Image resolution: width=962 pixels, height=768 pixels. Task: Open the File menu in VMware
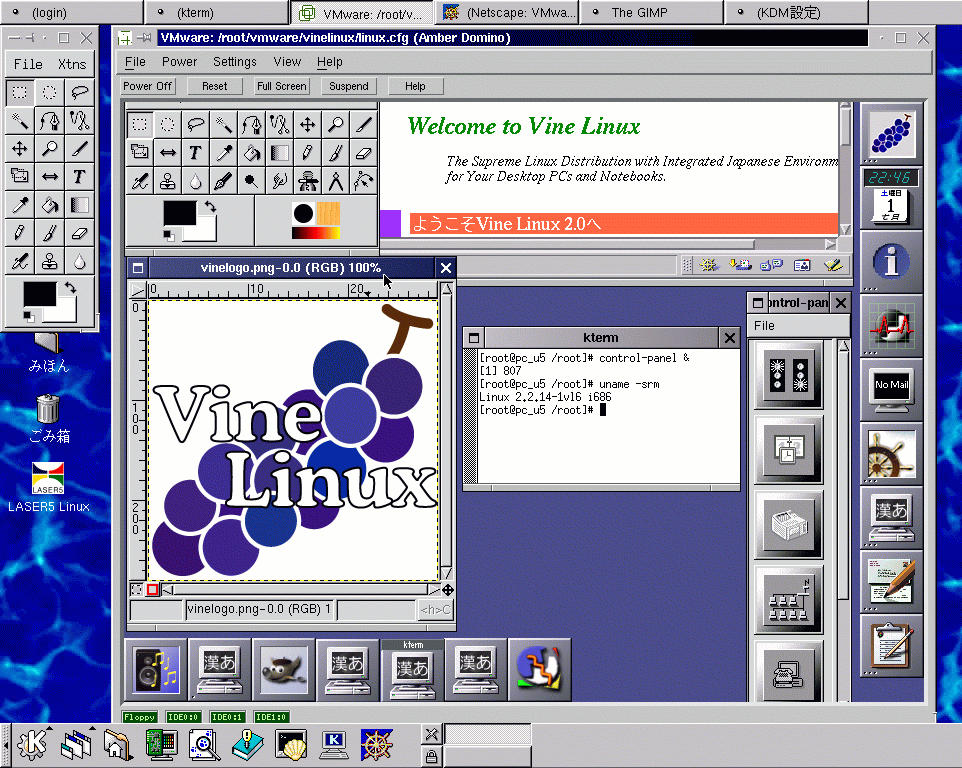(135, 62)
